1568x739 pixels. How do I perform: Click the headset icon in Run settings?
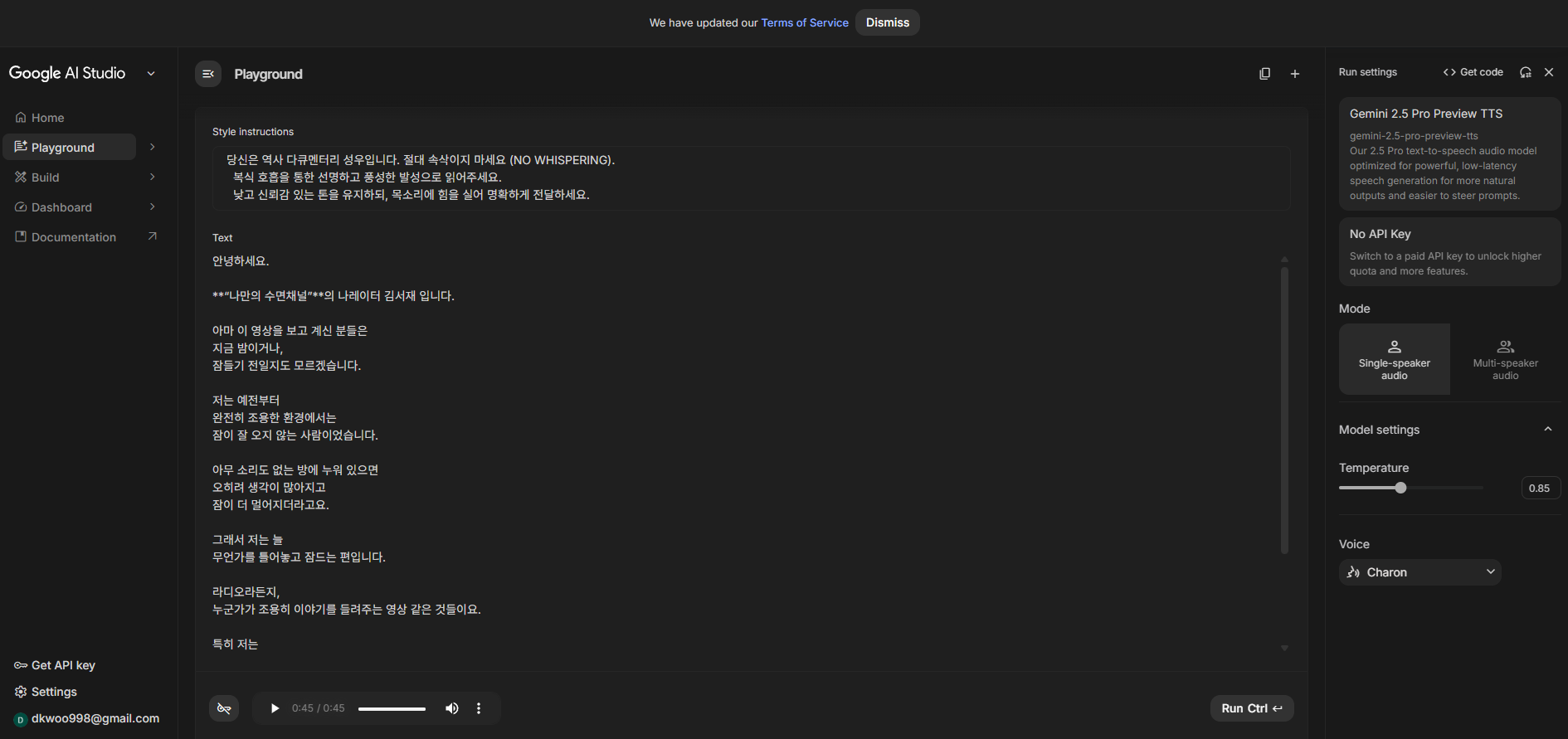pos(1525,72)
